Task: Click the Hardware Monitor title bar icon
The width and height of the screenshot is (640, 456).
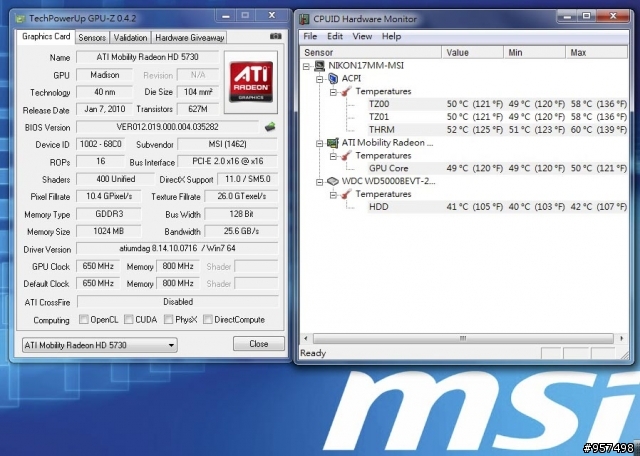Action: pos(304,19)
